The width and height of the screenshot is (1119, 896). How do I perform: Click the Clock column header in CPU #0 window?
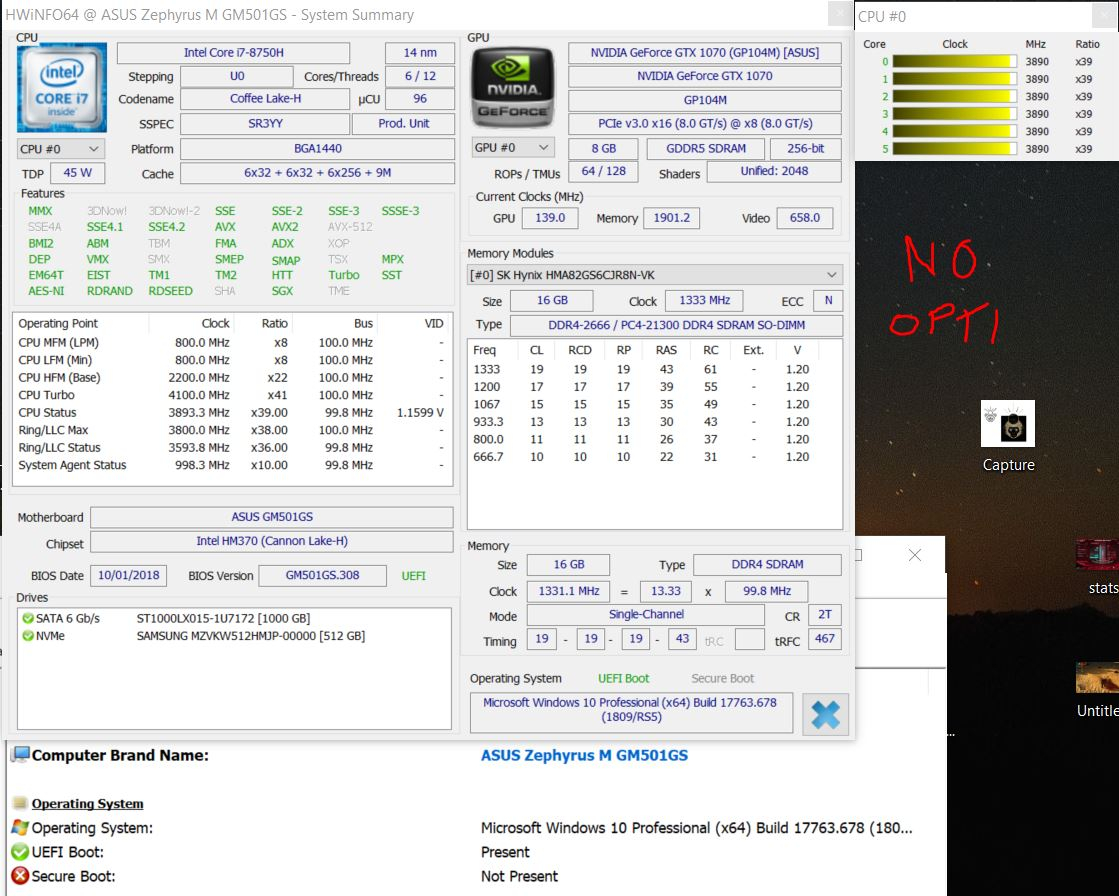point(954,44)
